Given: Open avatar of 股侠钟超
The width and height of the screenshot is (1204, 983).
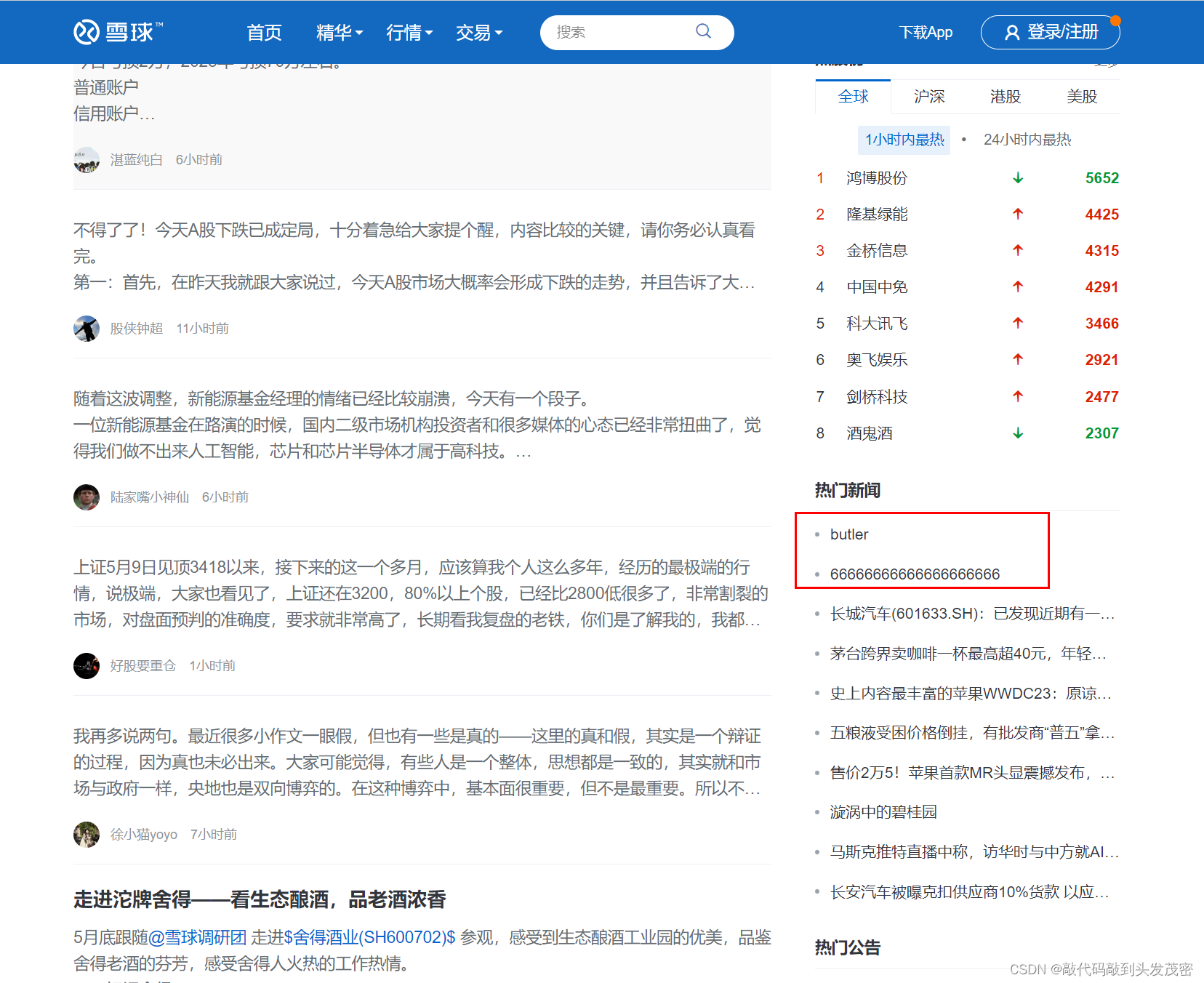Looking at the screenshot, I should point(87,329).
